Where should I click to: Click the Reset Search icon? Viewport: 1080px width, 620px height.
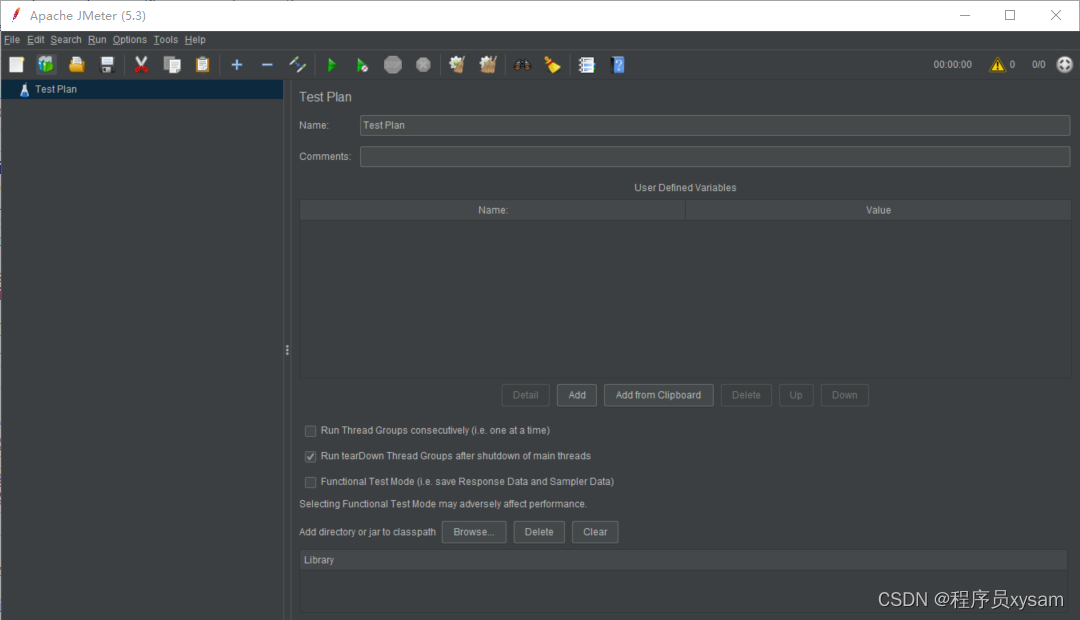pos(552,65)
